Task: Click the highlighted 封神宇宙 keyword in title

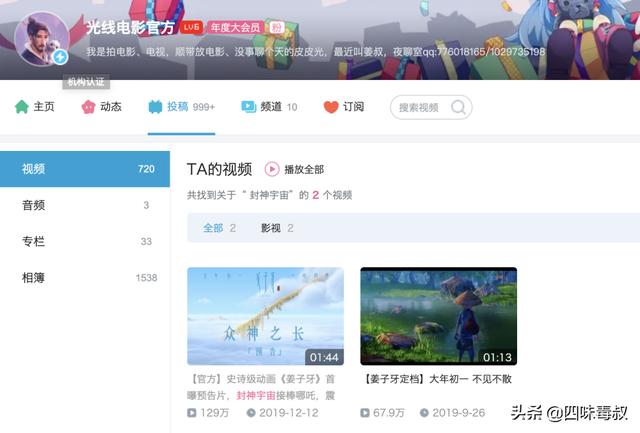Action: 256,395
